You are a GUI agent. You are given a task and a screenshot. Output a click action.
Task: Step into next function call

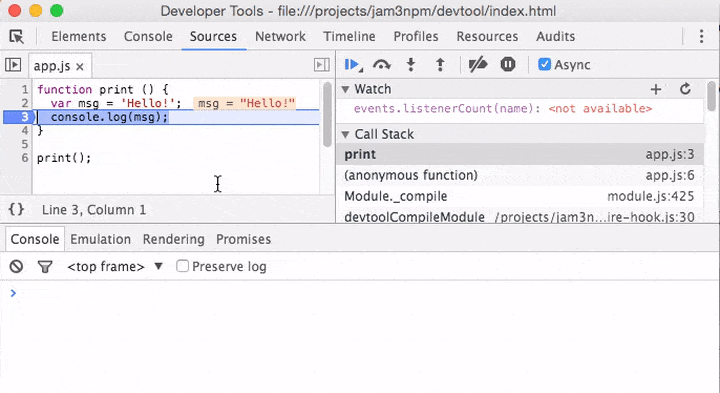tap(411, 65)
